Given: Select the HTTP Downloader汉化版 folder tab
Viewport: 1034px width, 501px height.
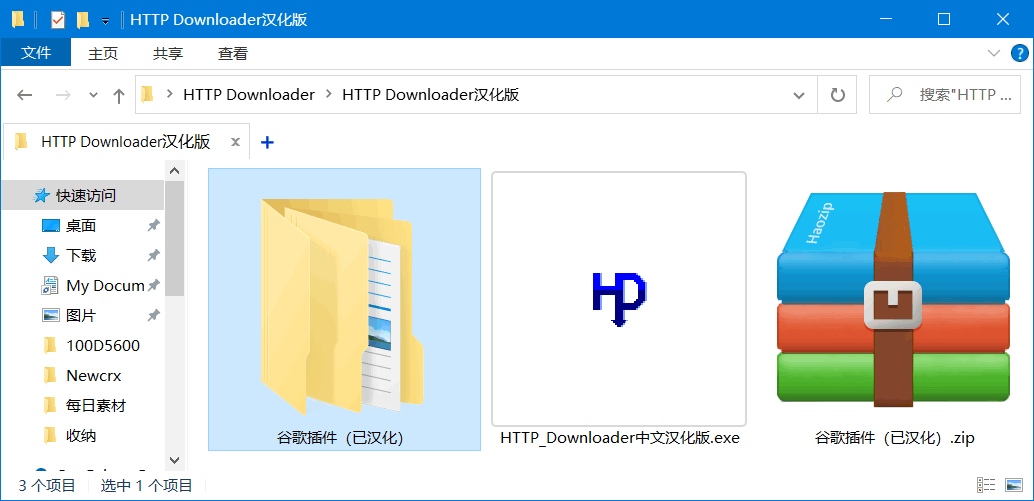Looking at the screenshot, I should point(125,141).
